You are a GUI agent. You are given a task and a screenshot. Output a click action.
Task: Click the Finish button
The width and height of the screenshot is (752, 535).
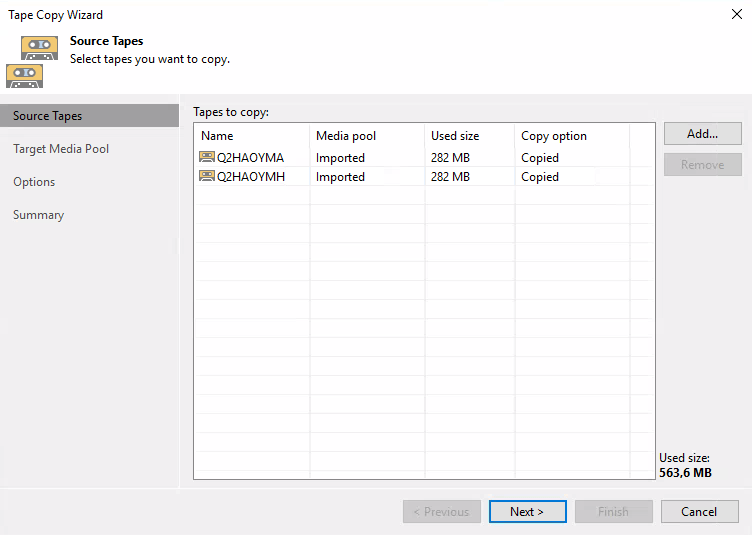pos(613,512)
